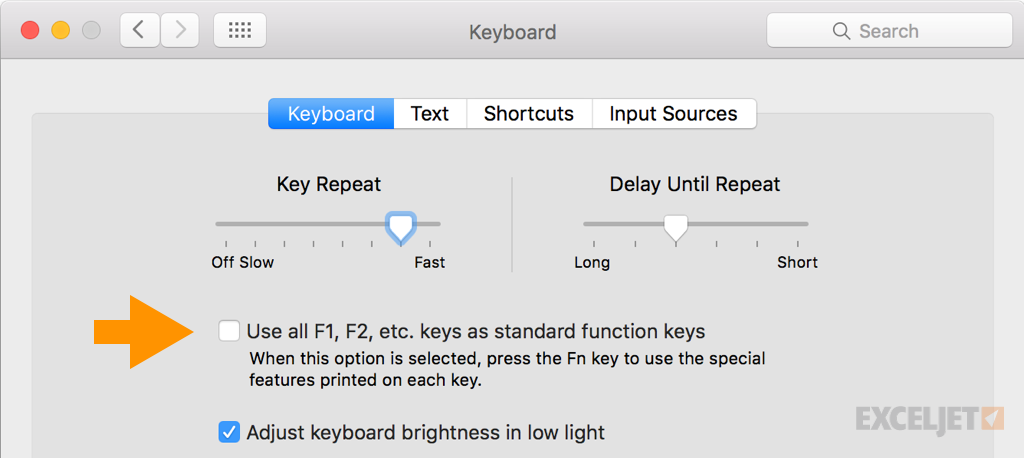Click the yellow minimize window button
Viewport: 1024px width, 458px height.
click(61, 31)
